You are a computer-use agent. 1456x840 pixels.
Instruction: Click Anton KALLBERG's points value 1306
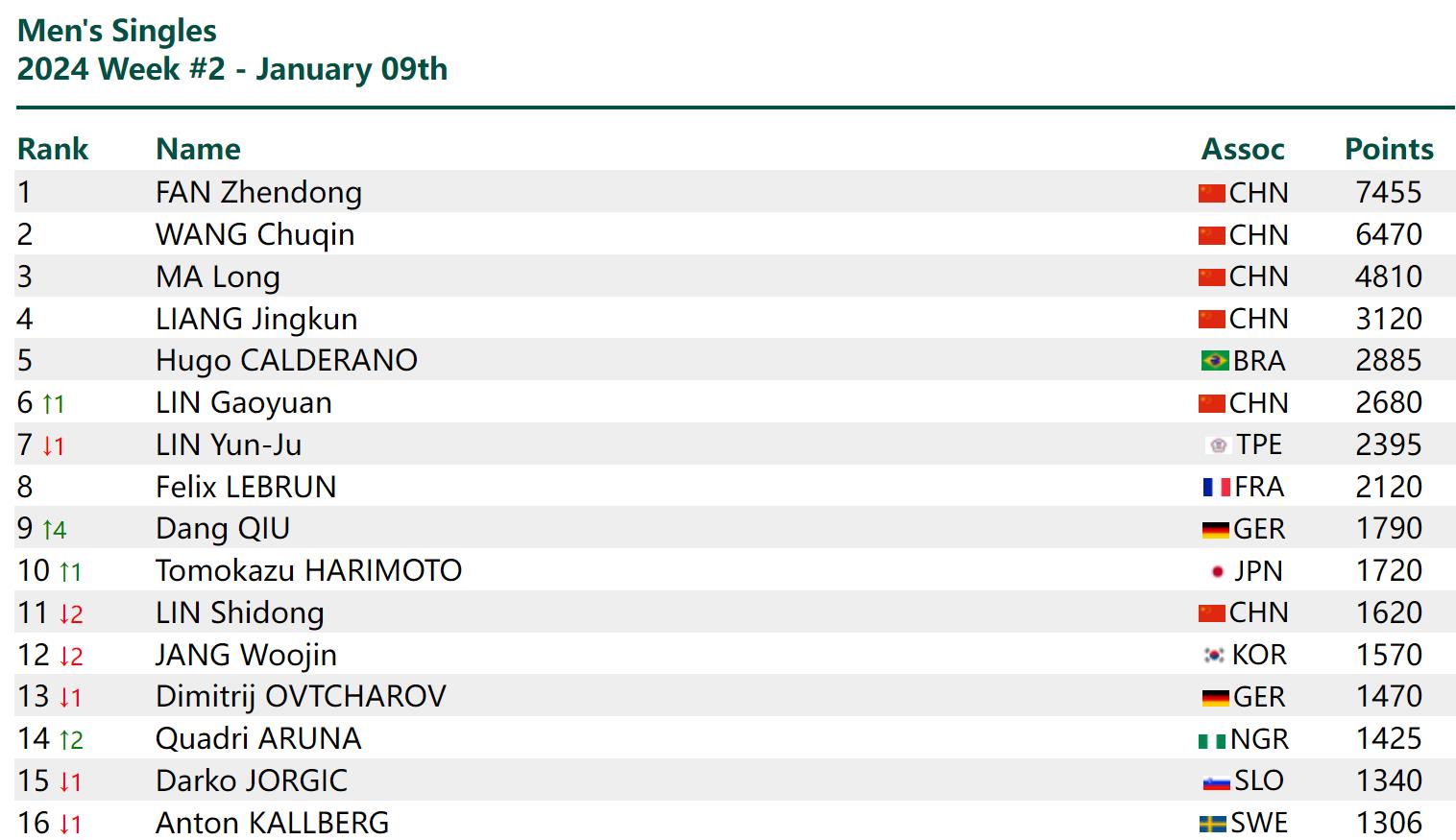click(1389, 824)
